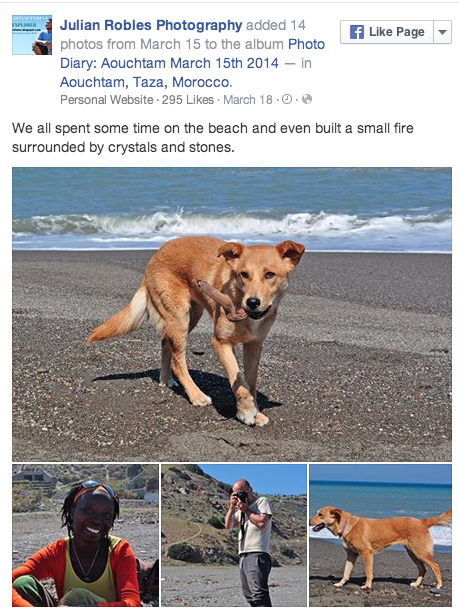Click the 295 Likes text
459x613 pixels.
(188, 100)
